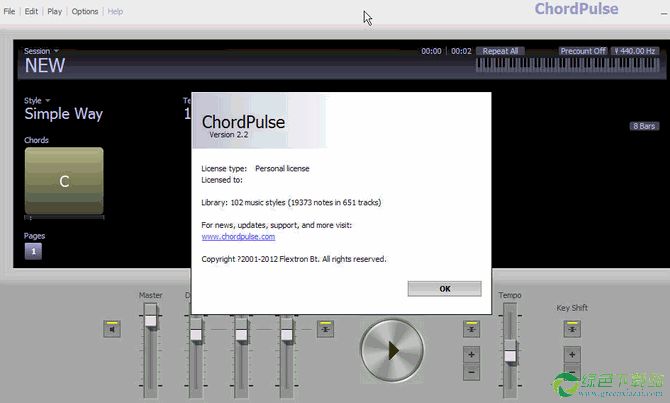670x403 pixels.
Task: Open the File menu
Action: pos(9,12)
